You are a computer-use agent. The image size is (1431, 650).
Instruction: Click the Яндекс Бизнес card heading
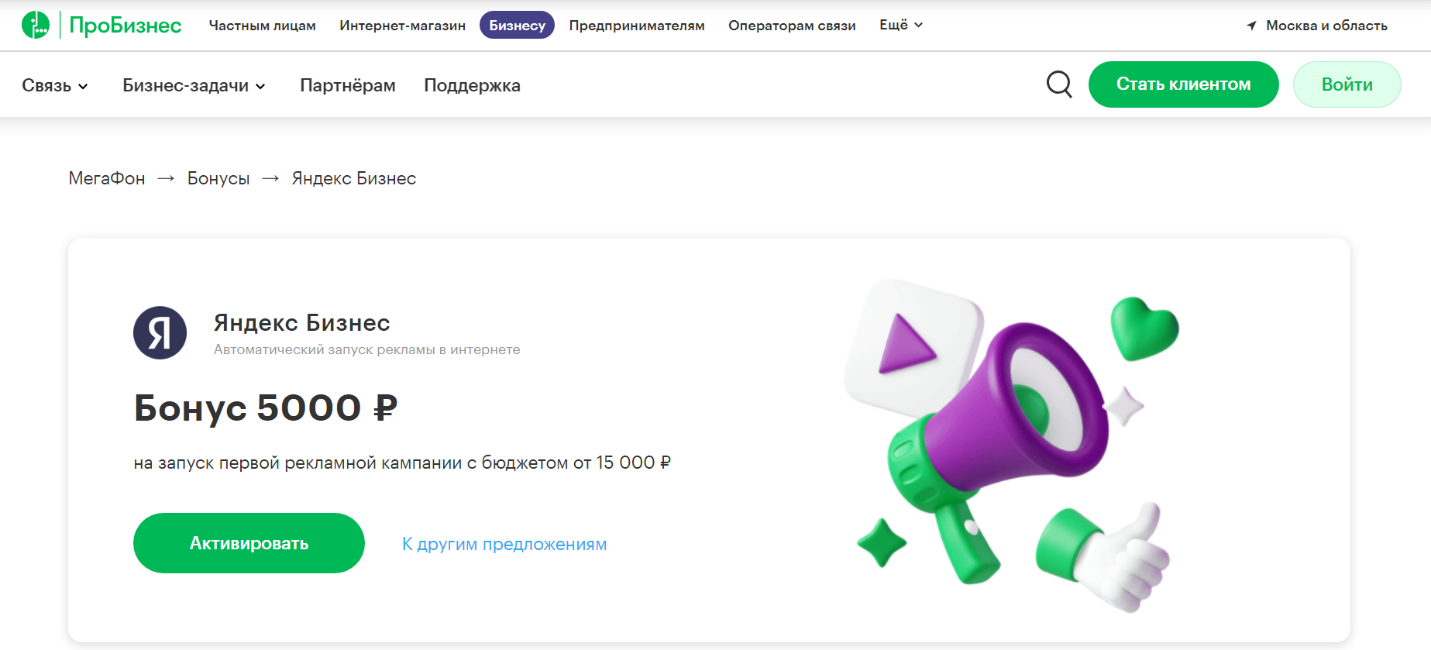pos(302,323)
